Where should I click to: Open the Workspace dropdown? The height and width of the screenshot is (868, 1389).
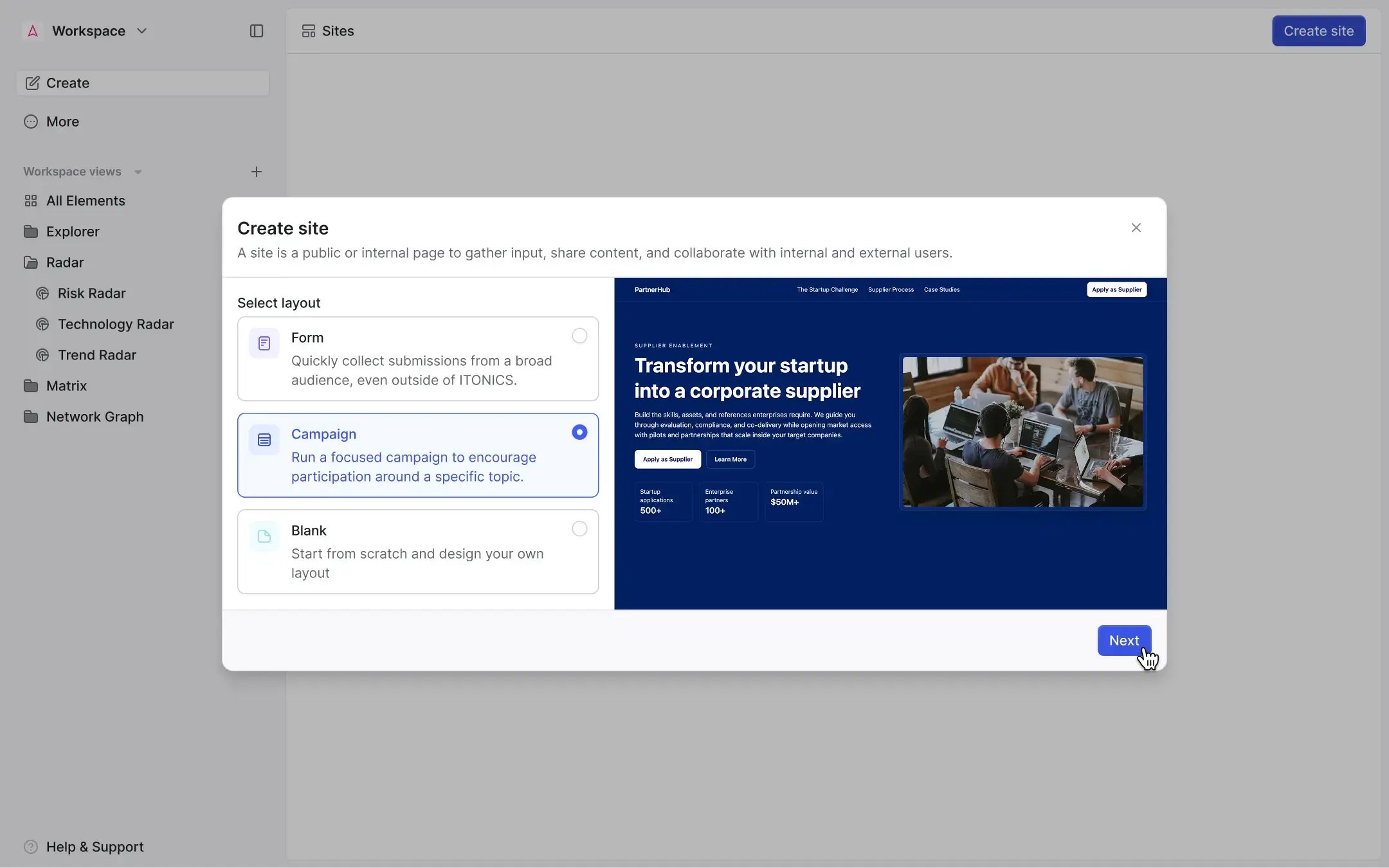(x=142, y=30)
